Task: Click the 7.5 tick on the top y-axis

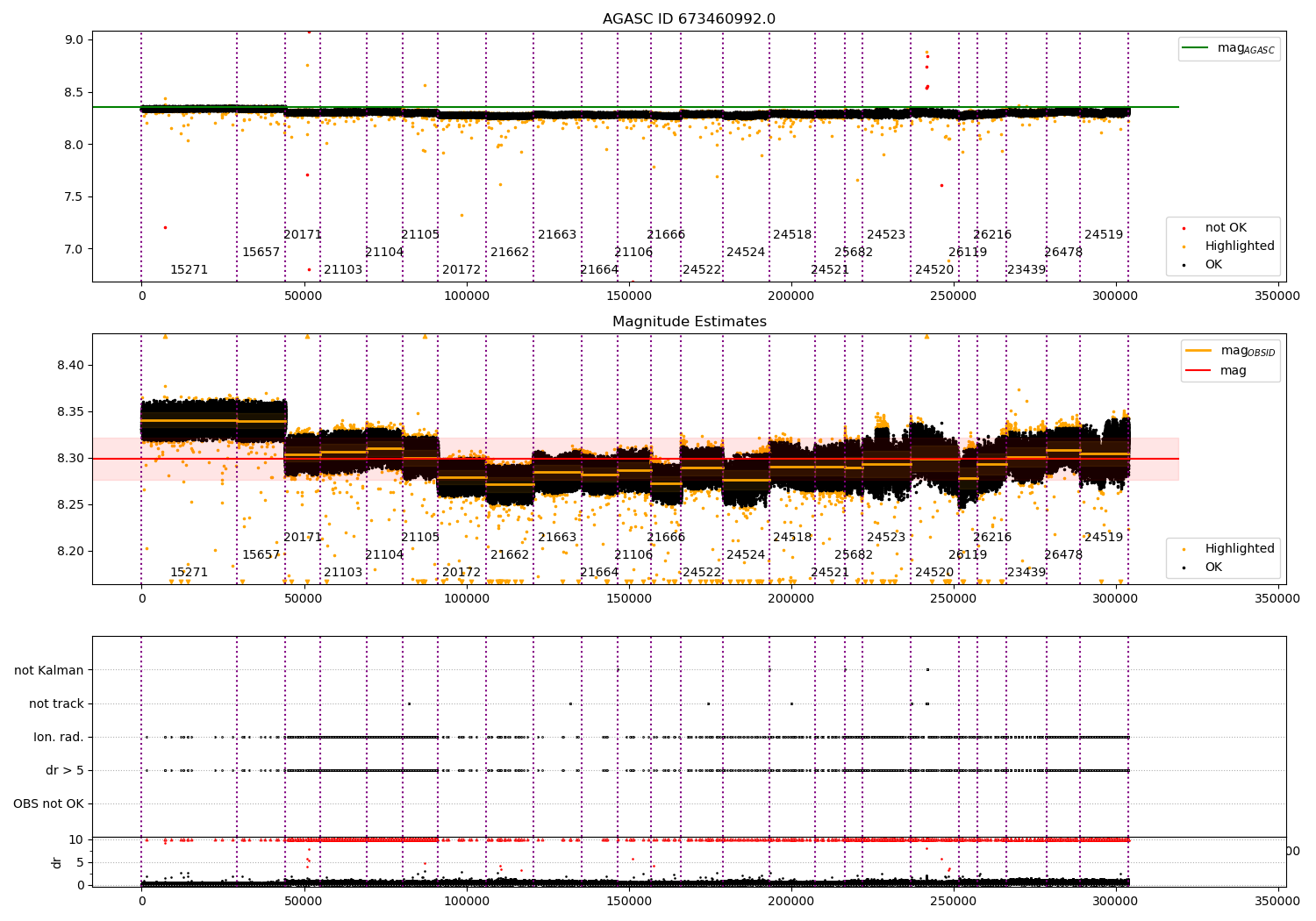Action: [75, 196]
